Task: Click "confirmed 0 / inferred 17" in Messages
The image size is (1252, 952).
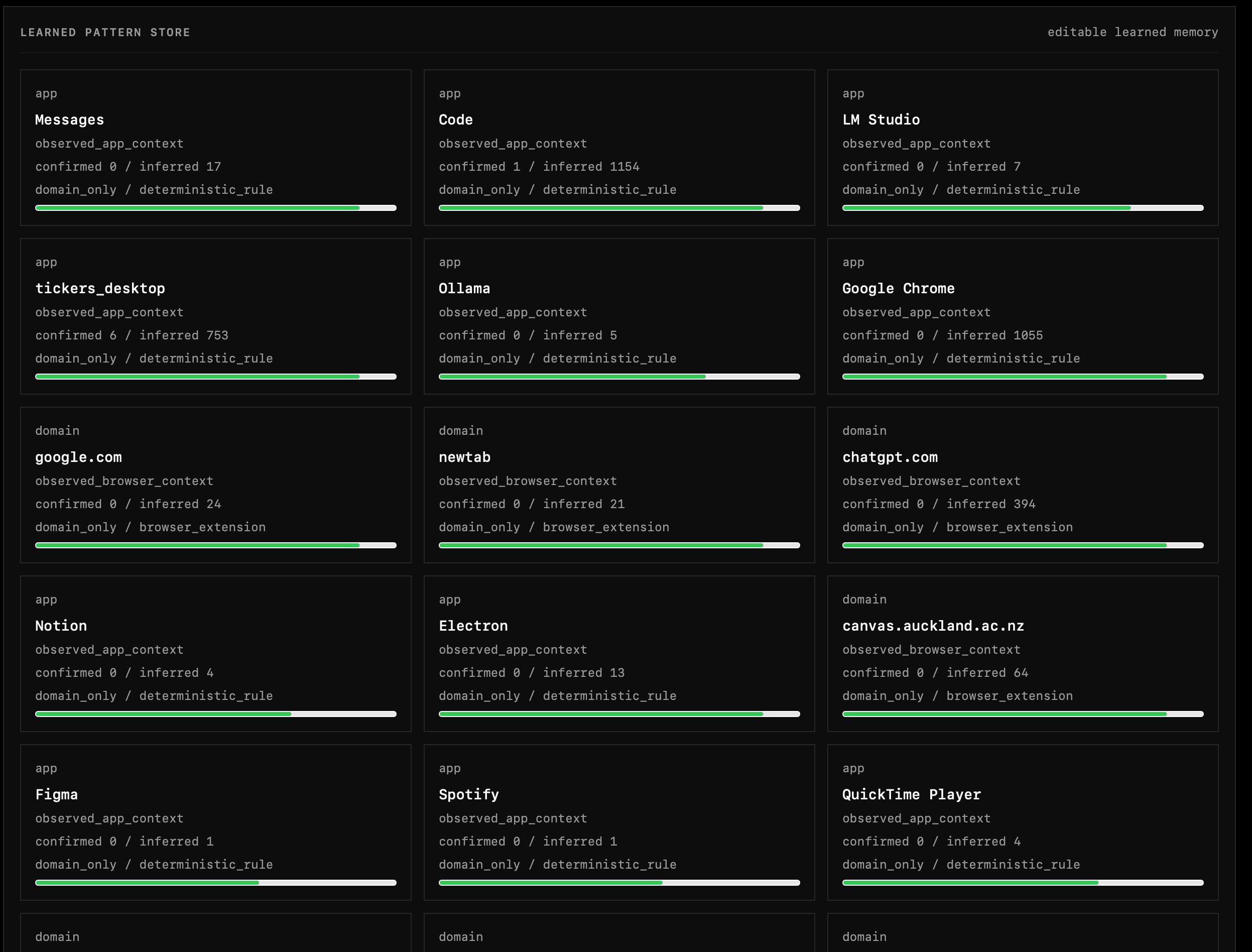Action: coord(128,167)
